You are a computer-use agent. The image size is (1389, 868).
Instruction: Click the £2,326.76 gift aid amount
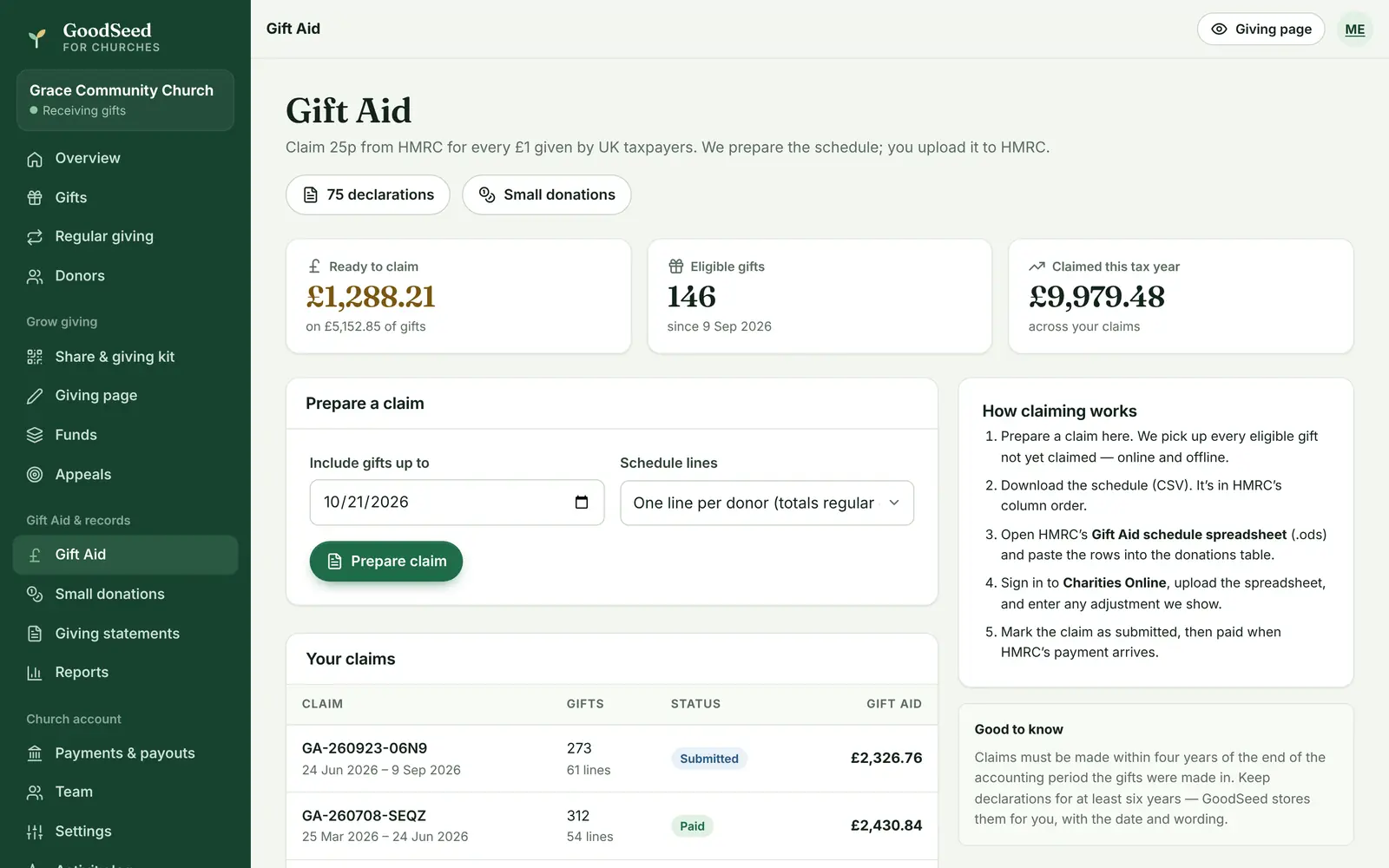coord(886,759)
